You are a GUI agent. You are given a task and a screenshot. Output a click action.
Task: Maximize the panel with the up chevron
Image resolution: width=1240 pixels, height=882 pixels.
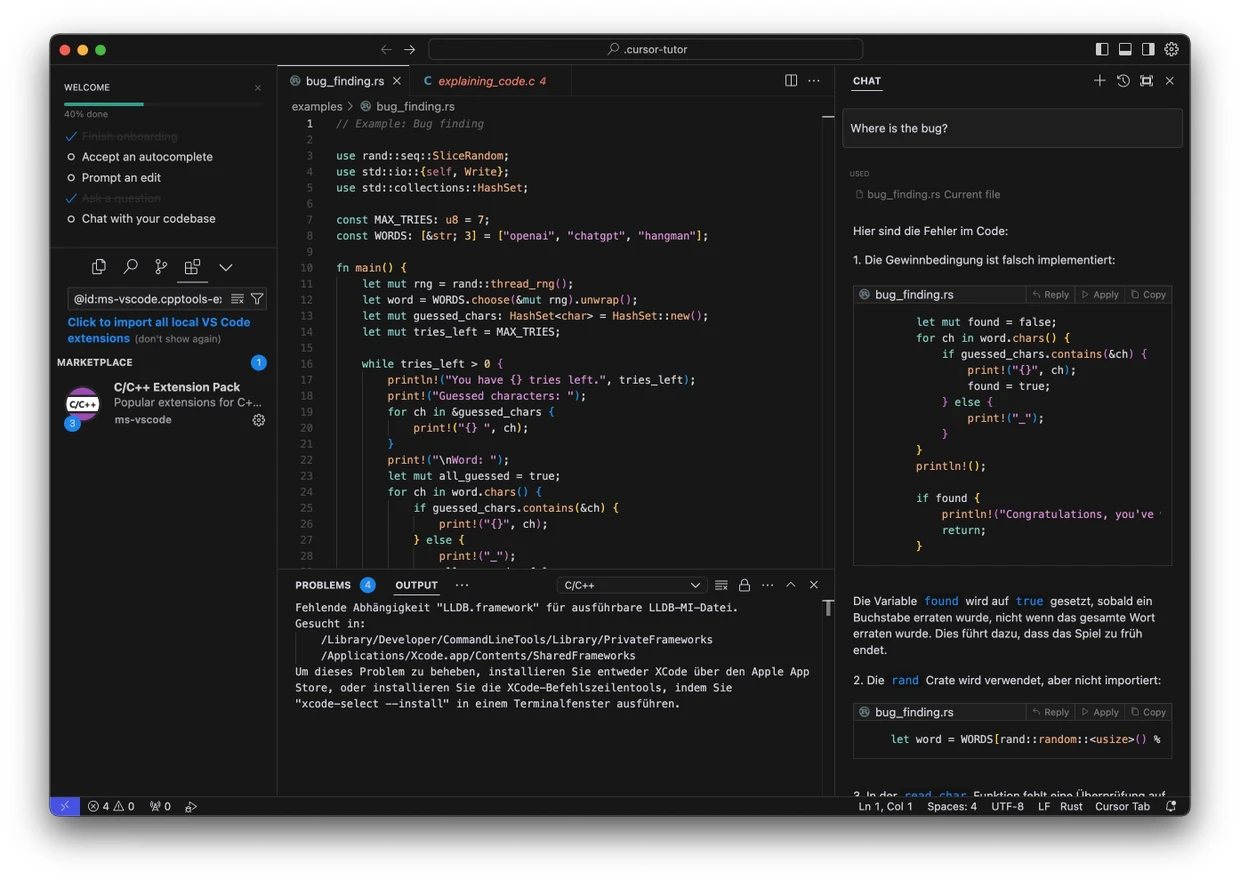pos(790,585)
